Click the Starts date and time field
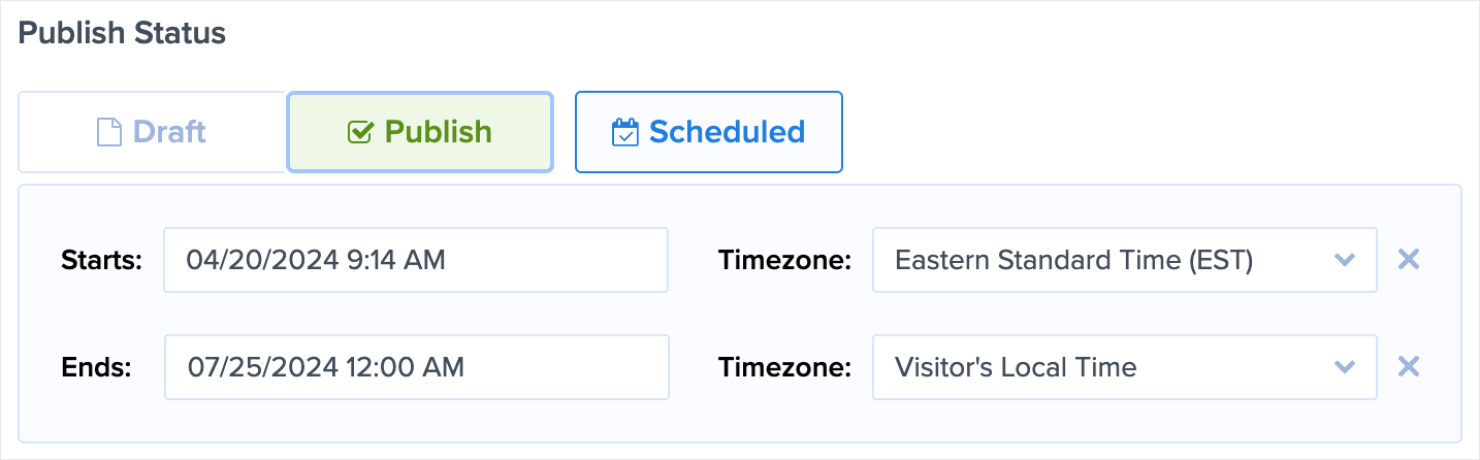 coord(415,260)
